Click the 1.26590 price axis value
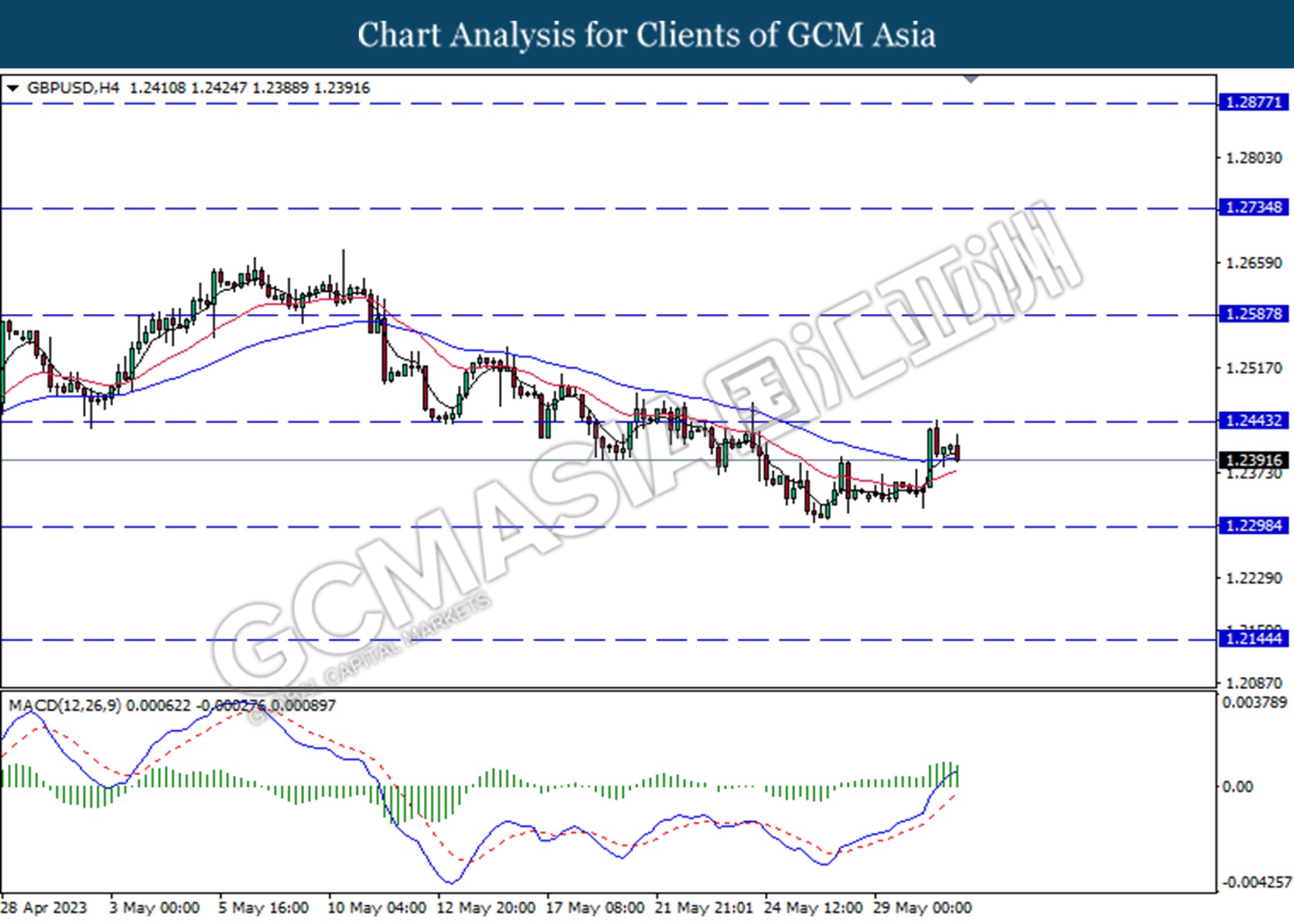Image resolution: width=1294 pixels, height=924 pixels. click(x=1254, y=263)
